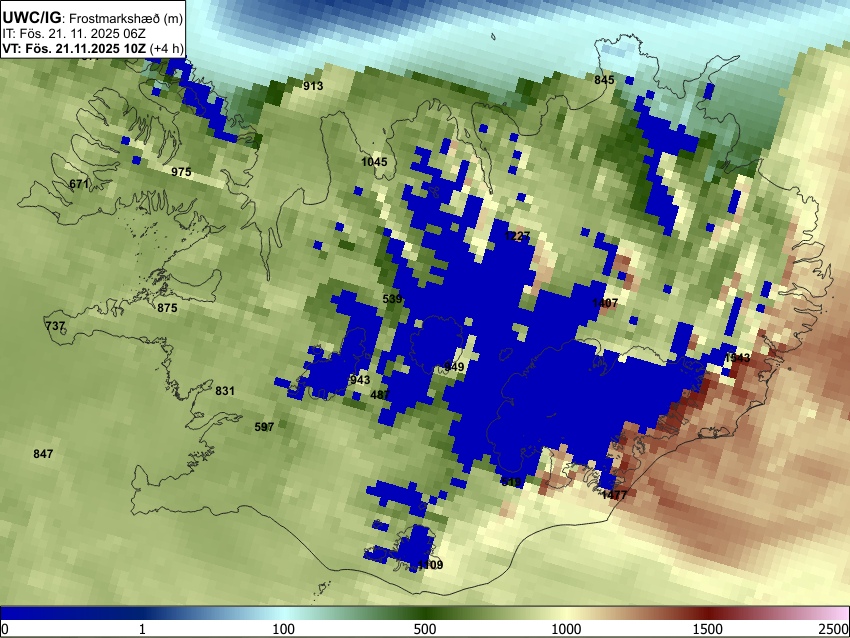
Task: Click the 2500 value on the color scale
Action: click(834, 629)
